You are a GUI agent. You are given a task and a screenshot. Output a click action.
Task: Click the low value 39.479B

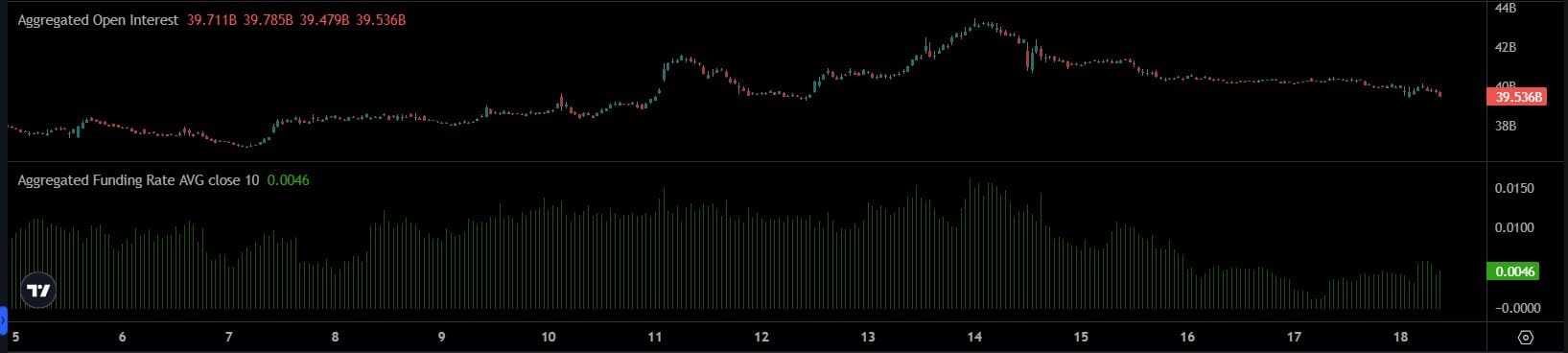324,20
